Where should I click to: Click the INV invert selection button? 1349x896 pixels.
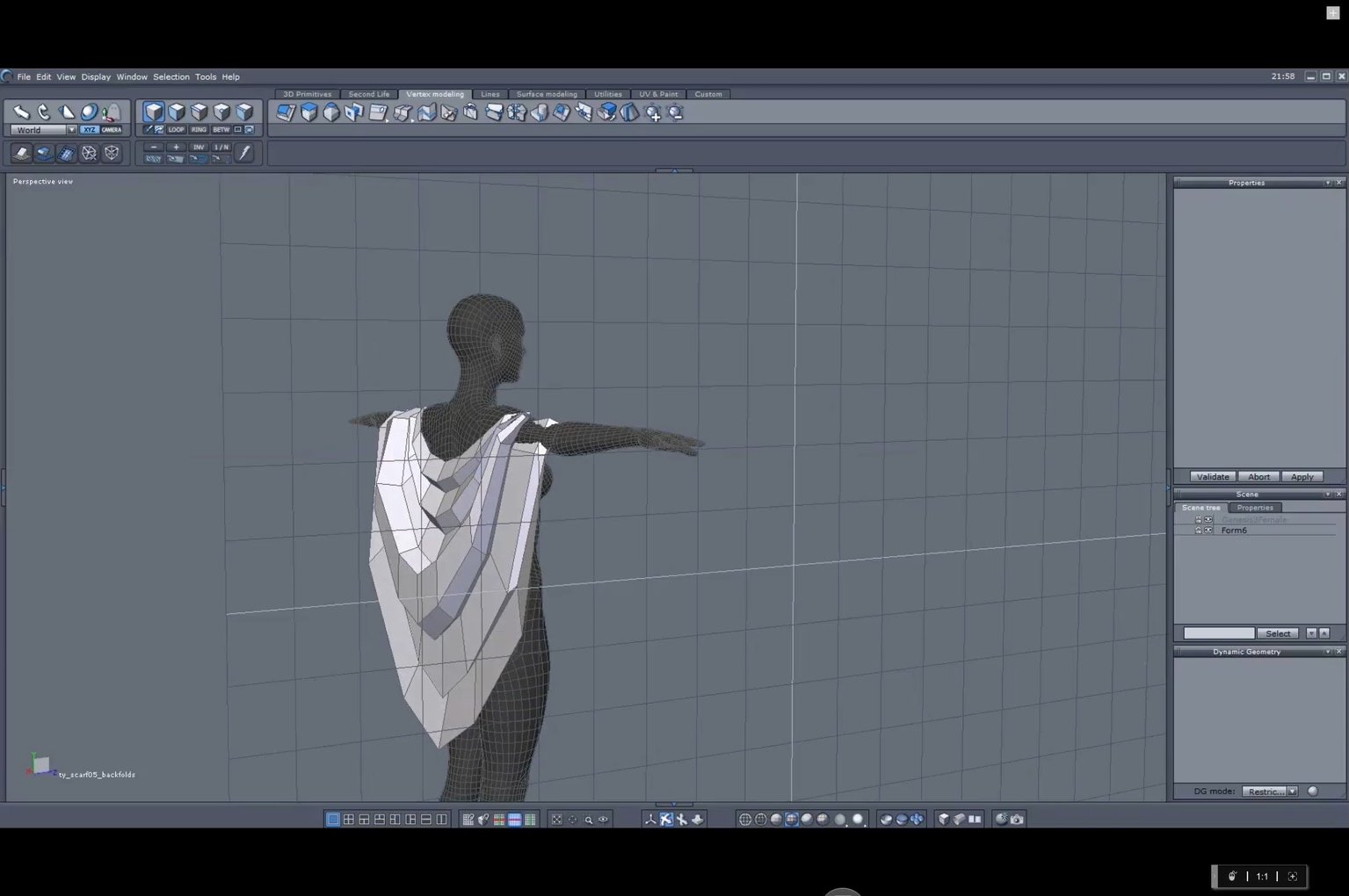tap(199, 148)
